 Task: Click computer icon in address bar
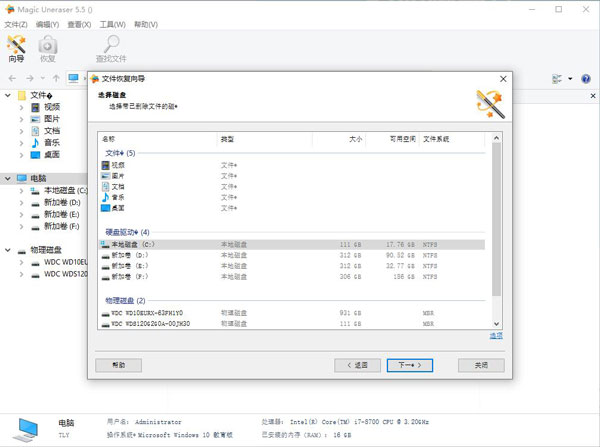(73, 78)
